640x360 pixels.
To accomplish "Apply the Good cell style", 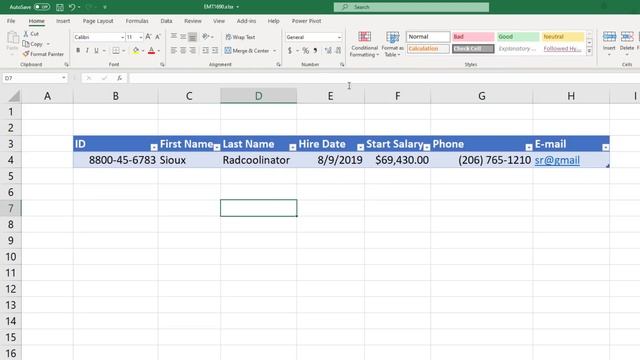I will [x=518, y=37].
